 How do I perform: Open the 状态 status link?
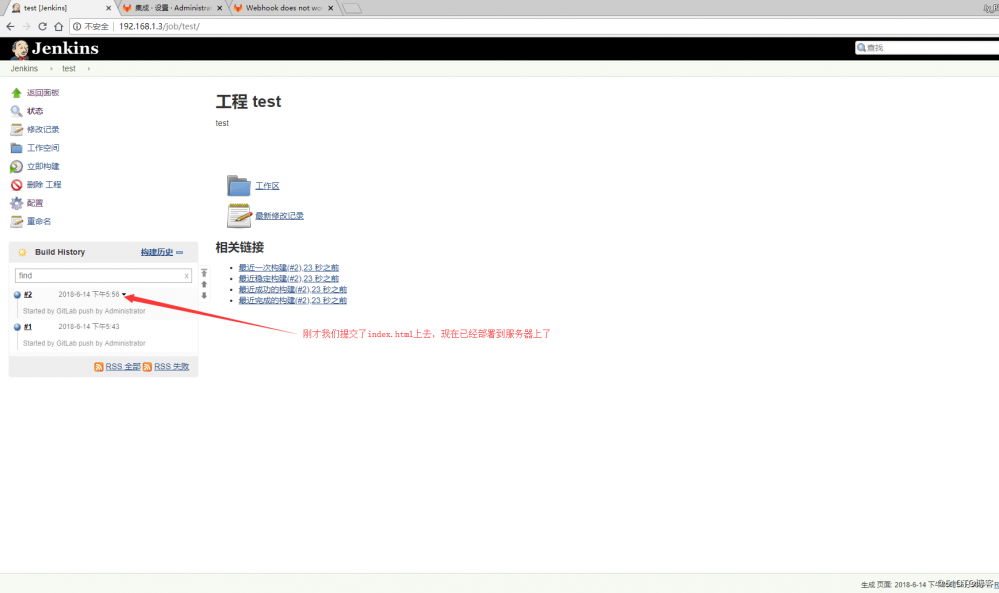tap(35, 111)
